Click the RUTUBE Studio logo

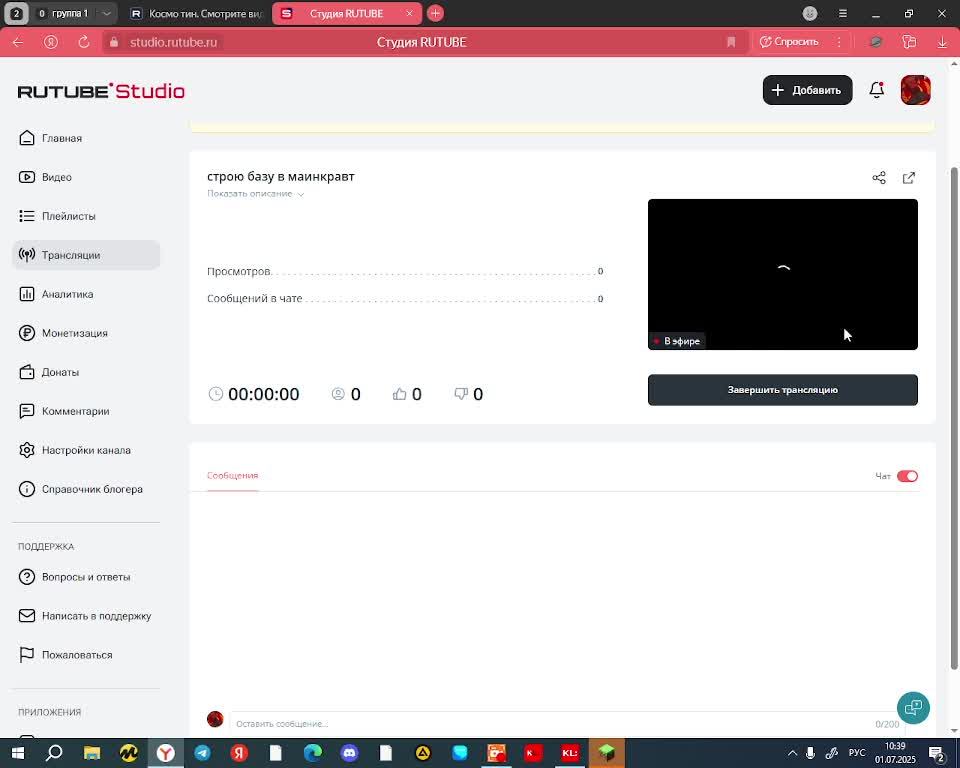(101, 91)
